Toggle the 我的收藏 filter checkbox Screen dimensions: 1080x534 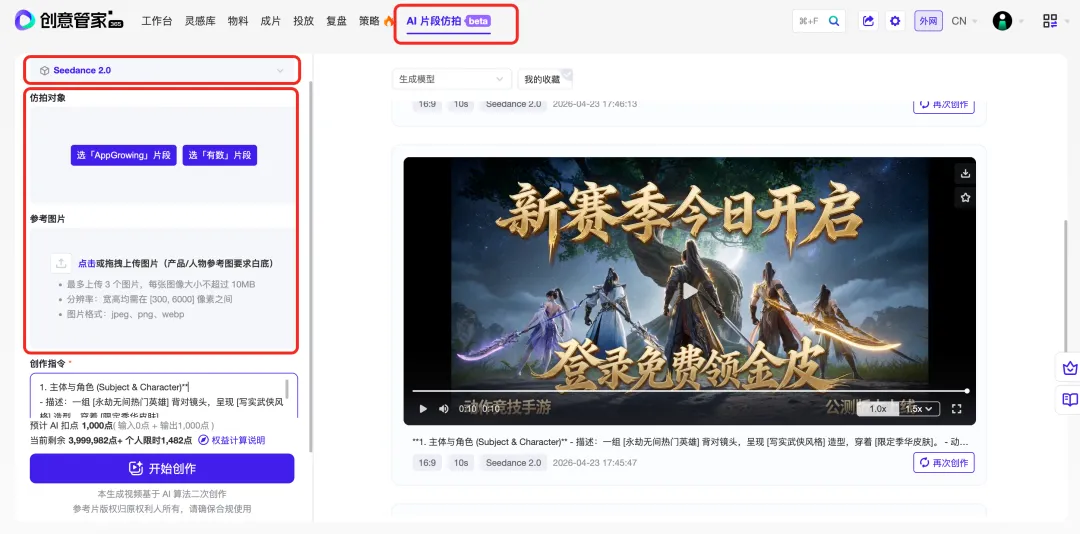point(566,74)
